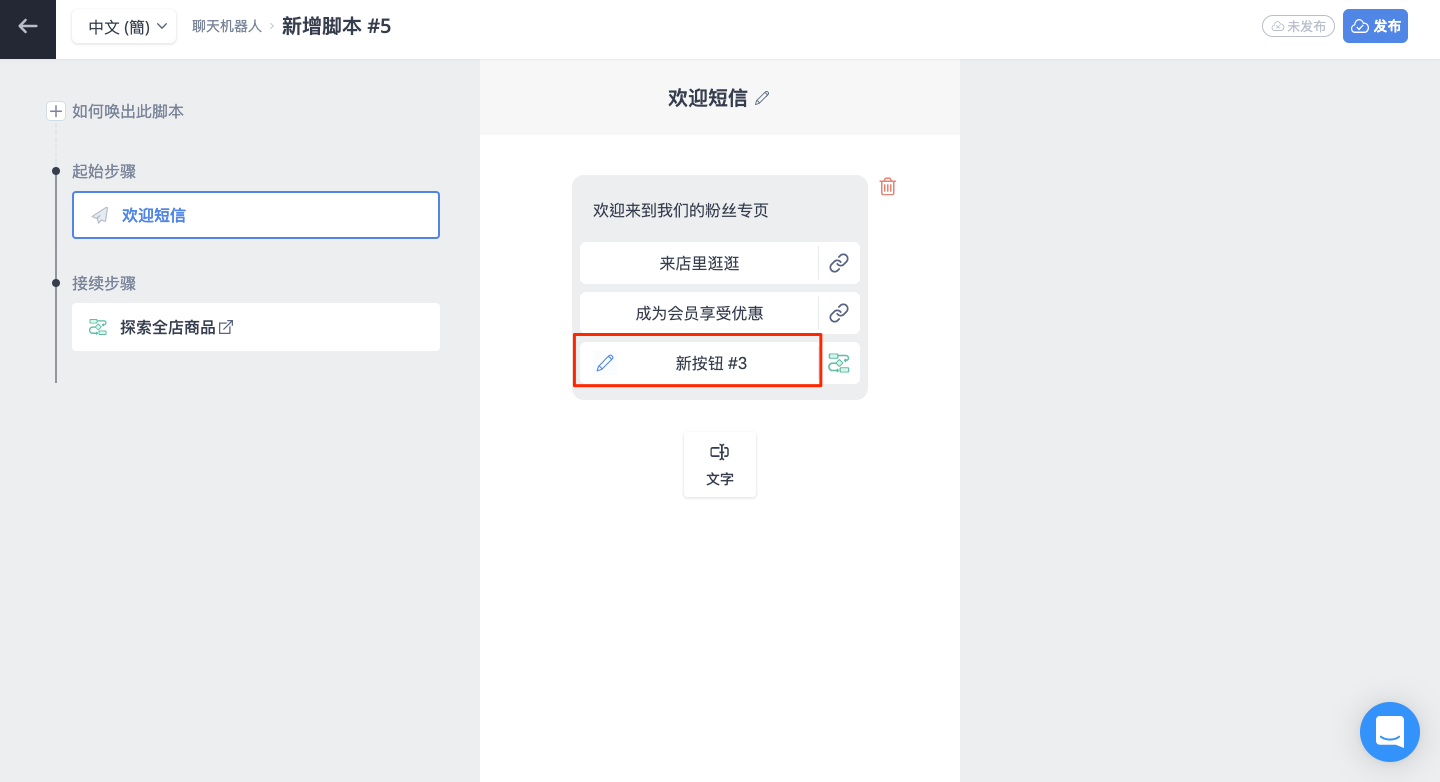Open external link icon beside 探索全店商品
The width and height of the screenshot is (1440, 782).
coord(227,327)
